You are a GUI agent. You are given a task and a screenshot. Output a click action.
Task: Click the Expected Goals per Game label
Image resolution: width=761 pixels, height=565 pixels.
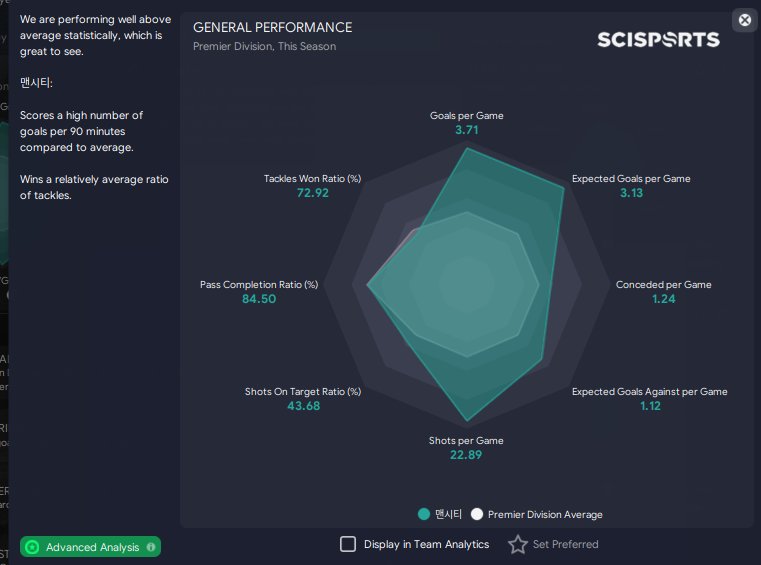631,179
